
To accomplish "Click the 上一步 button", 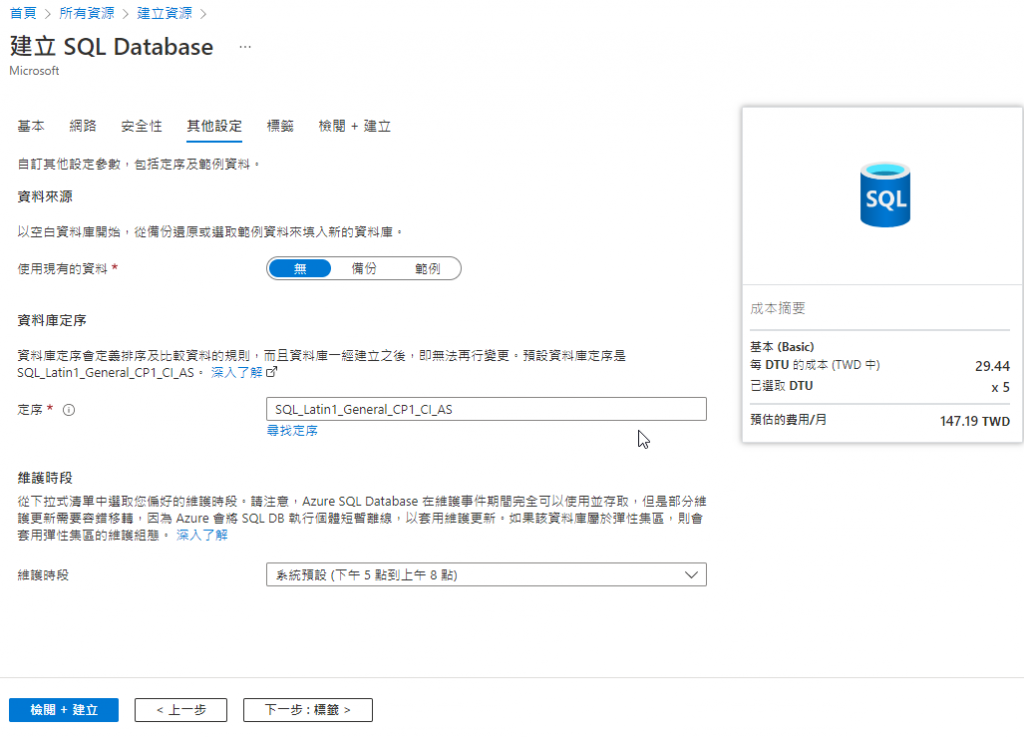I will [181, 710].
